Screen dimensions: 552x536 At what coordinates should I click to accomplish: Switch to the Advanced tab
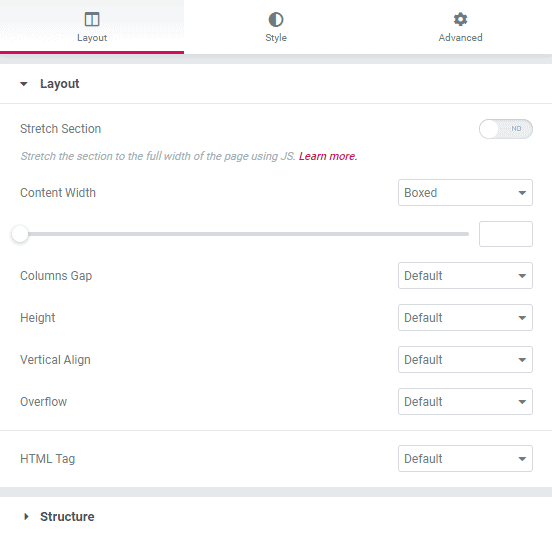pyautogui.click(x=460, y=27)
